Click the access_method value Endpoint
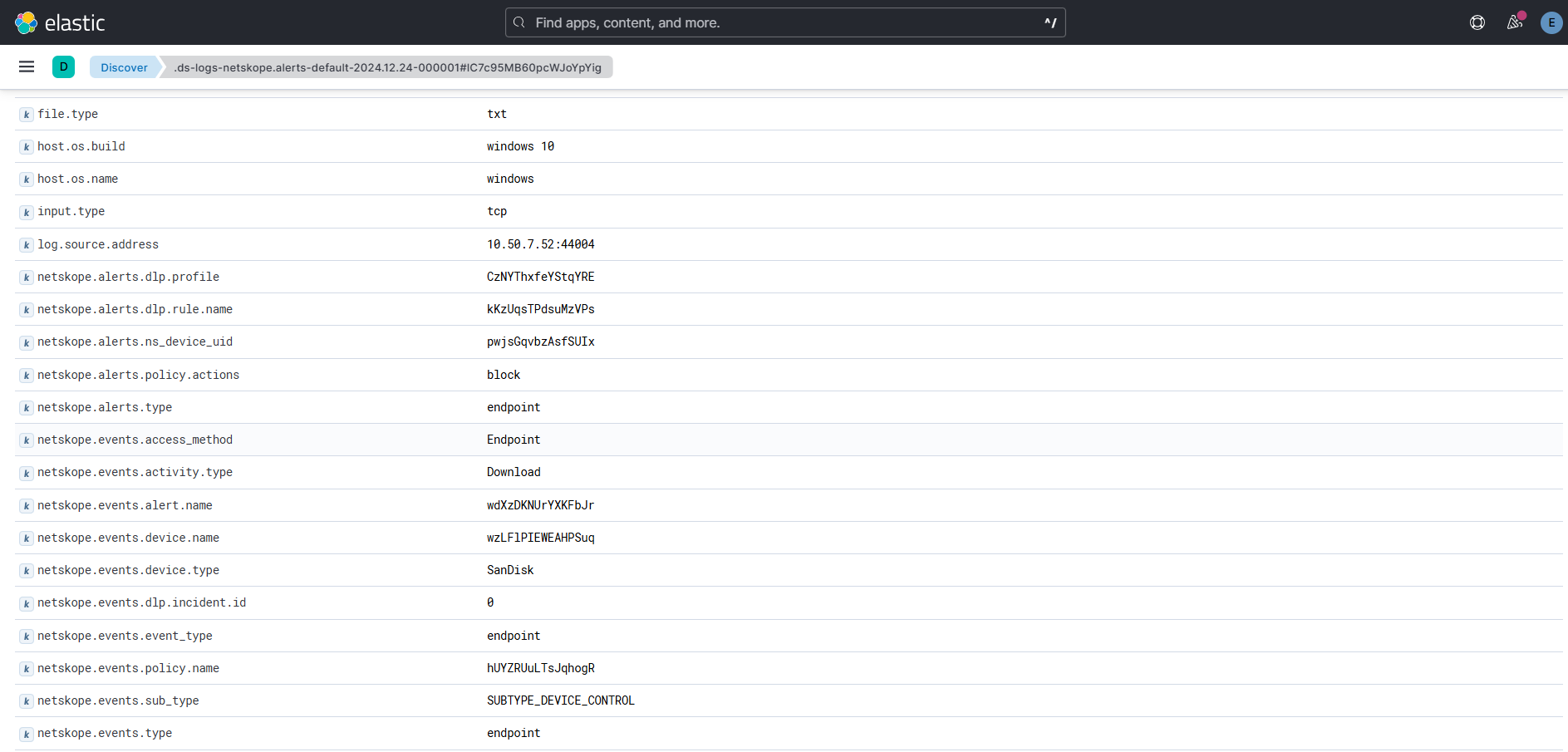The height and width of the screenshot is (752, 1568). point(514,440)
